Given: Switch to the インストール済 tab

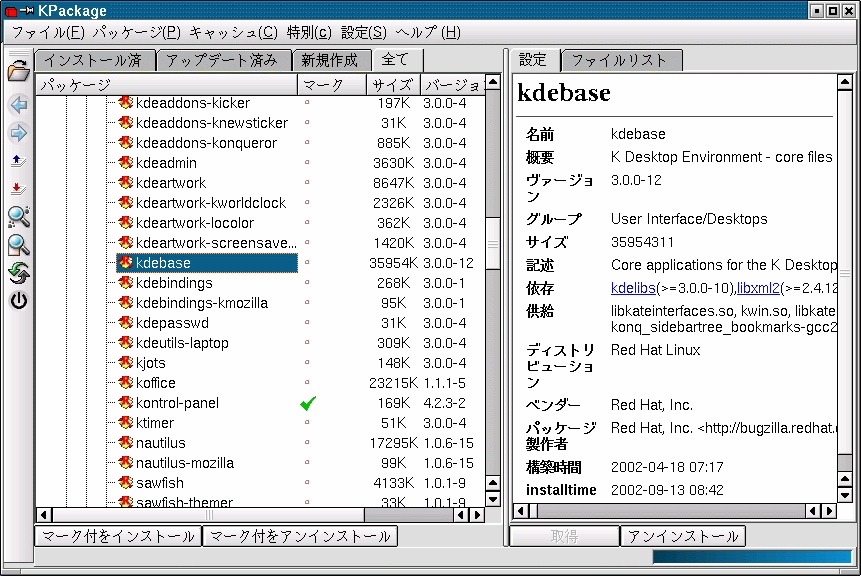Looking at the screenshot, I should coord(94,60).
